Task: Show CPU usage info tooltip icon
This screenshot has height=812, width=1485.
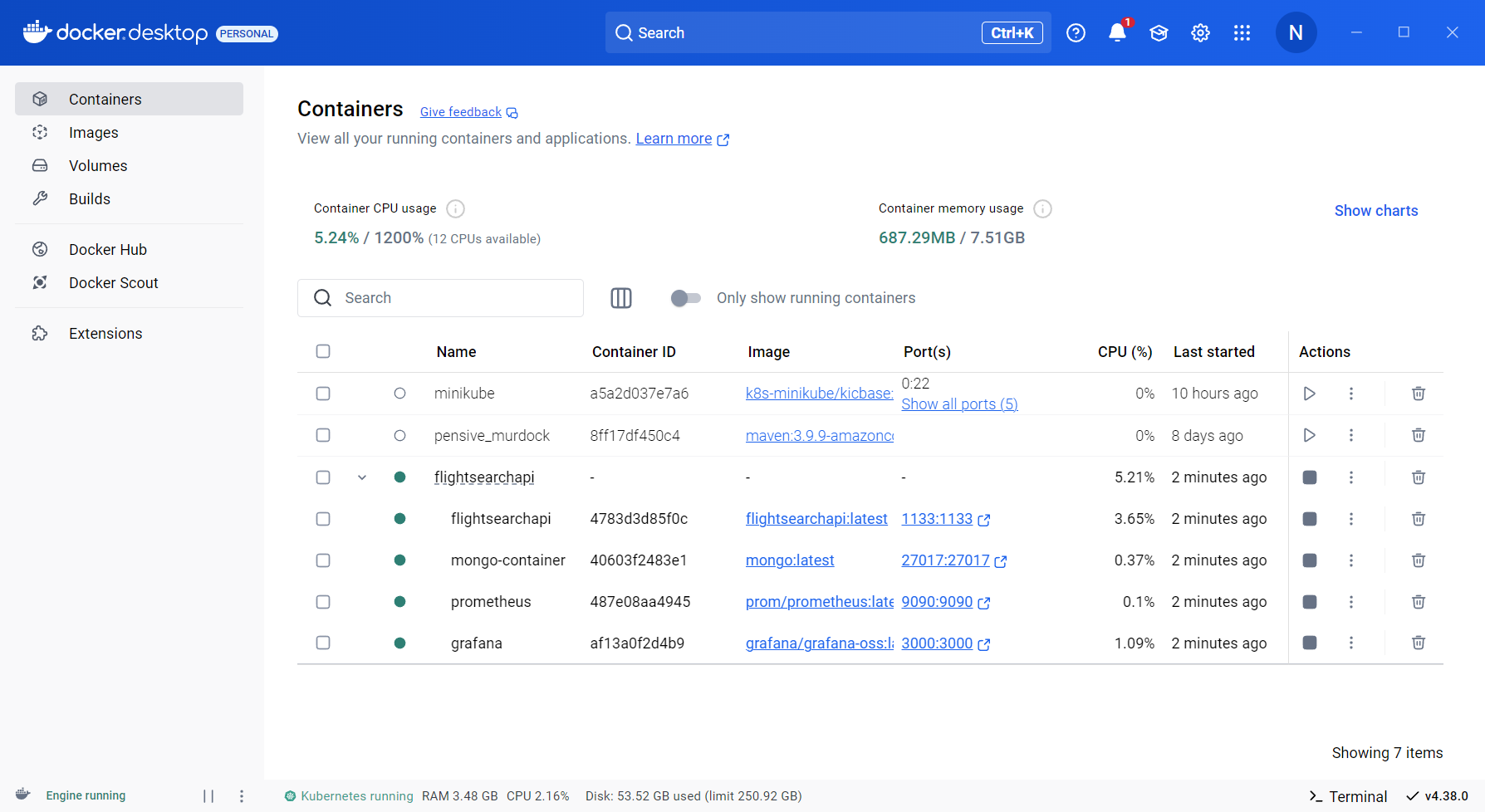Action: (x=455, y=208)
